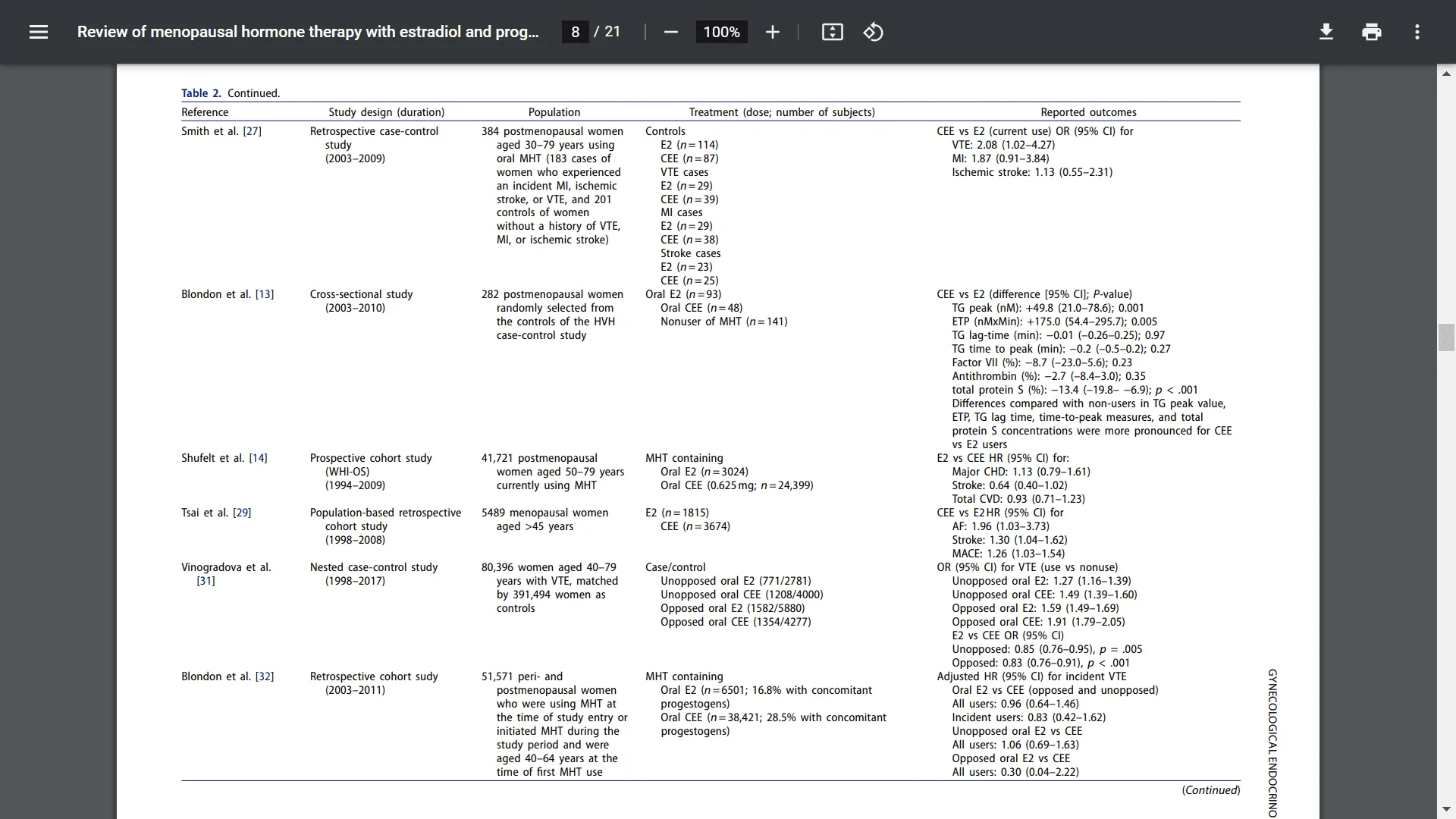
Task: Click 'Incident users: 0.83 (0.42–1.62)' value
Action: click(1028, 717)
